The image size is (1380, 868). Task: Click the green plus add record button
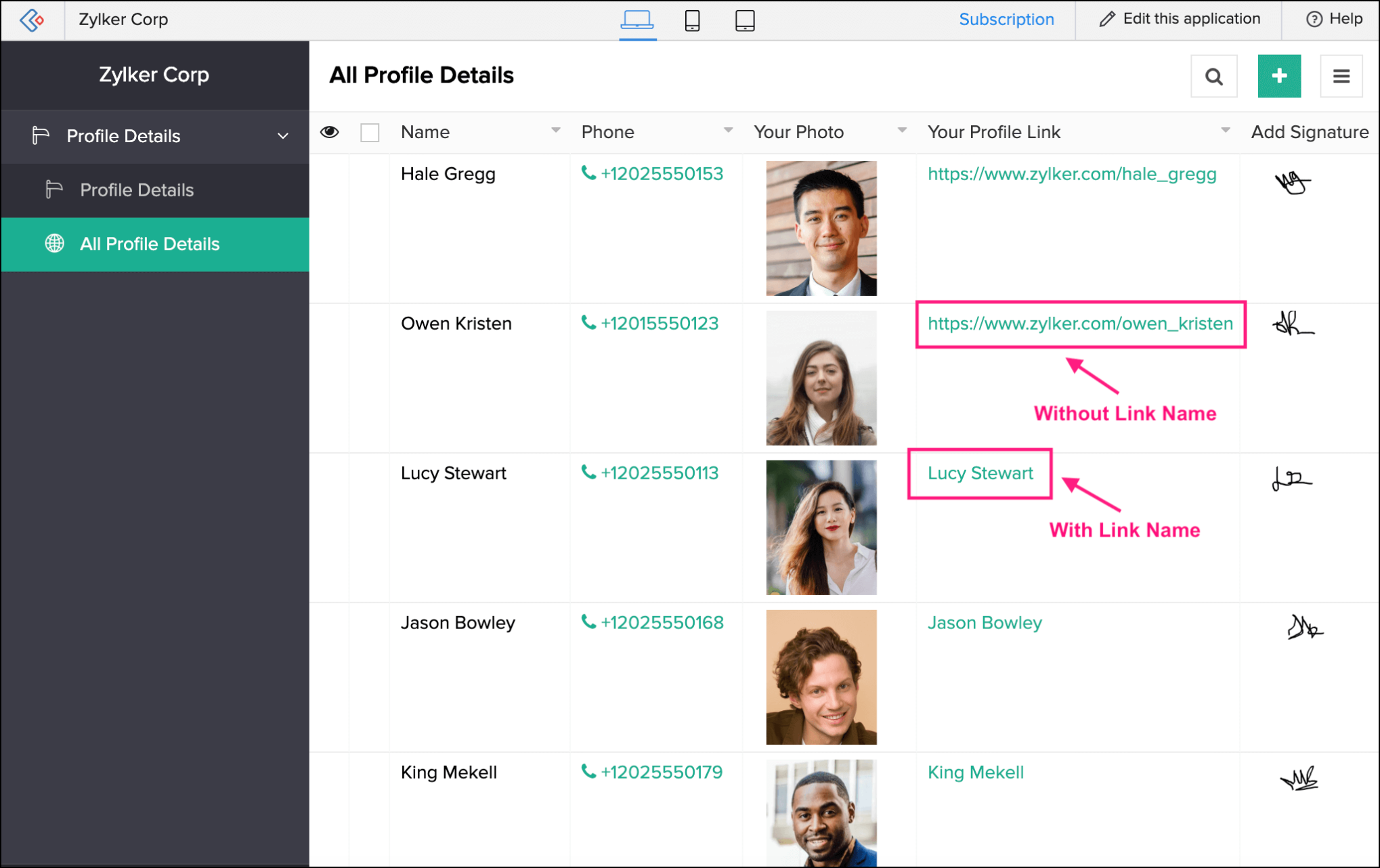tap(1278, 77)
